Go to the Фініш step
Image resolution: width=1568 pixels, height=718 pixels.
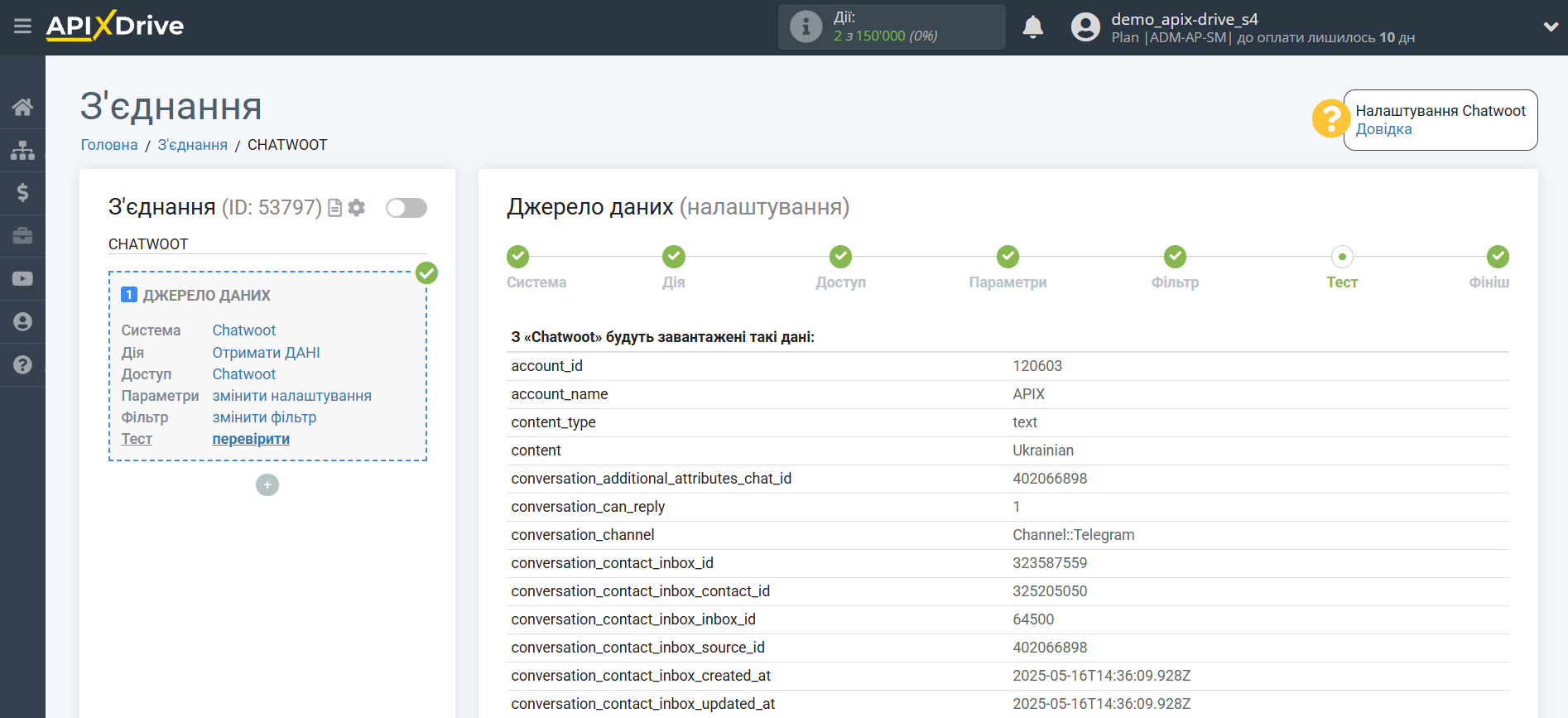point(1498,257)
